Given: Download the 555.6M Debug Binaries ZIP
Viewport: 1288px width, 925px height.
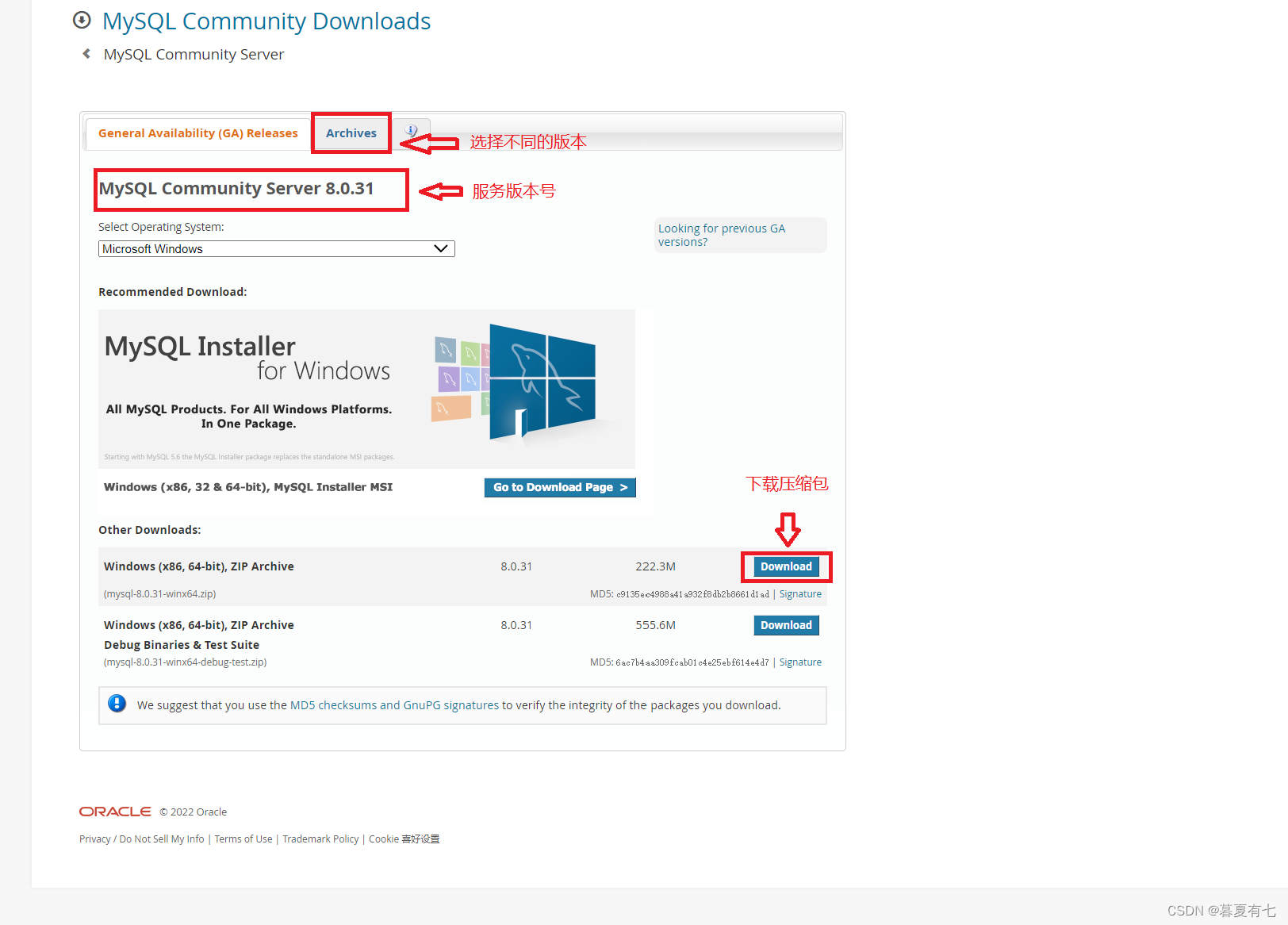Looking at the screenshot, I should pyautogui.click(x=786, y=625).
